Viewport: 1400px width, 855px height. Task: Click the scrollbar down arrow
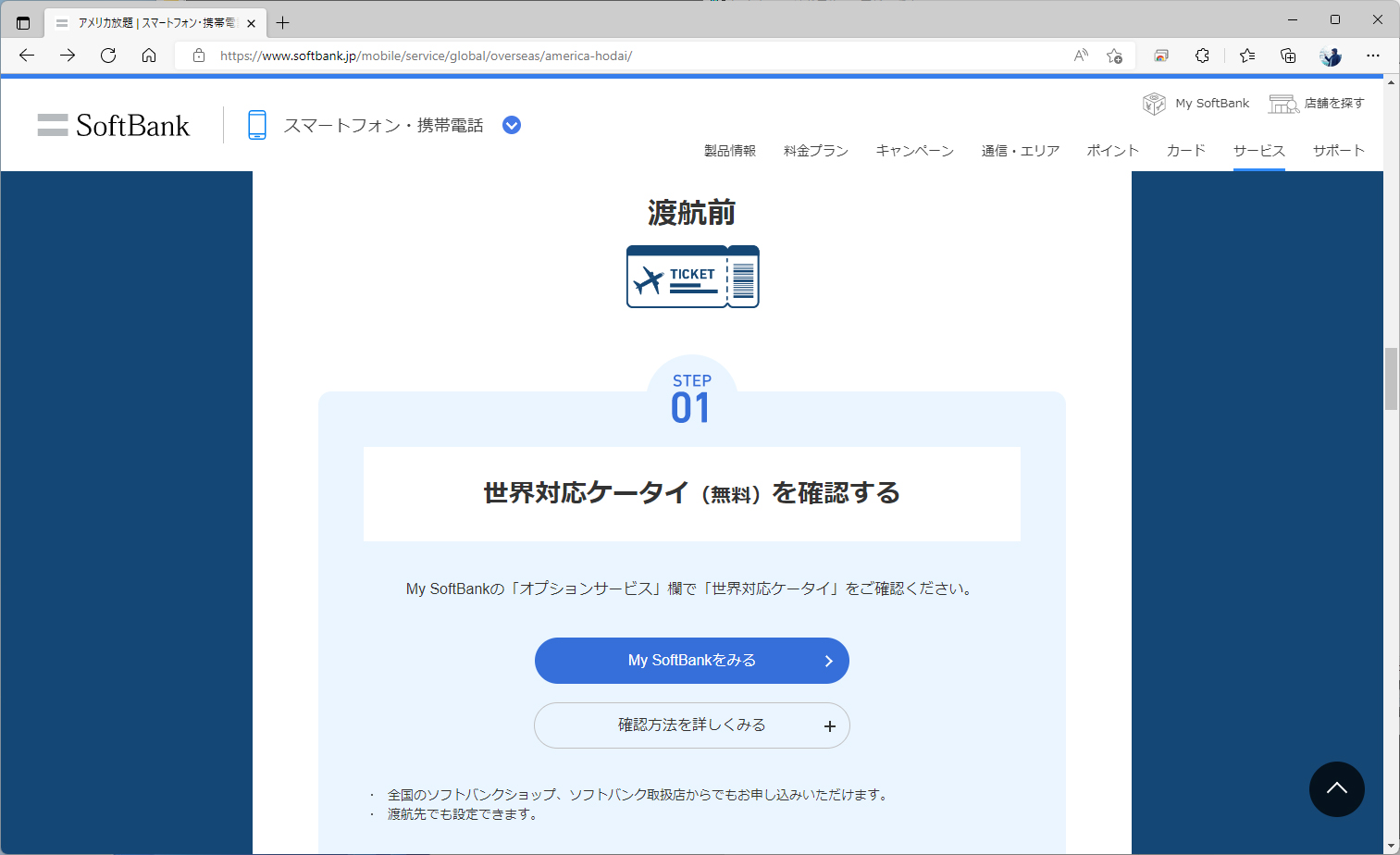[1391, 847]
